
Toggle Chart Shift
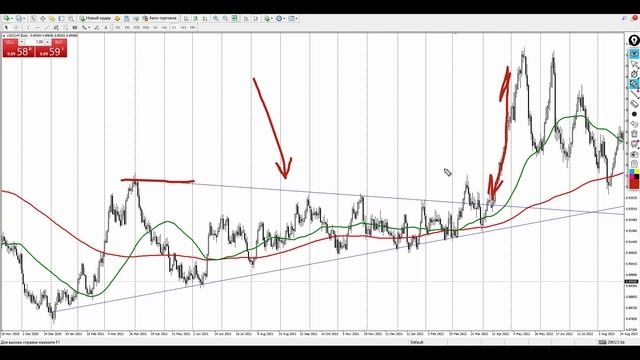[x=256, y=18]
